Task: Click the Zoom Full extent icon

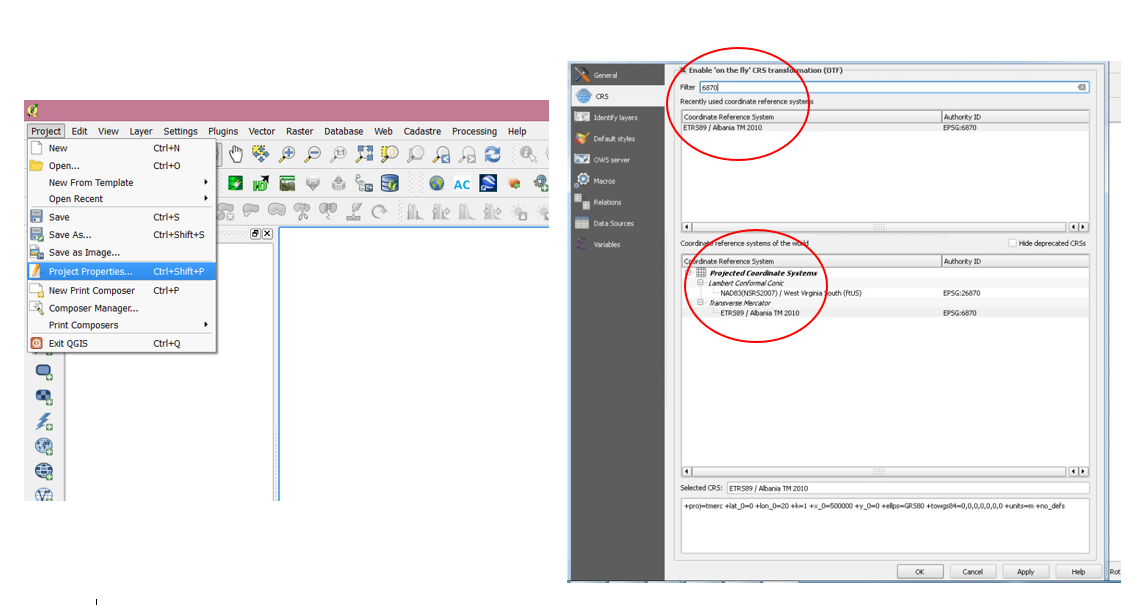Action: [364, 153]
